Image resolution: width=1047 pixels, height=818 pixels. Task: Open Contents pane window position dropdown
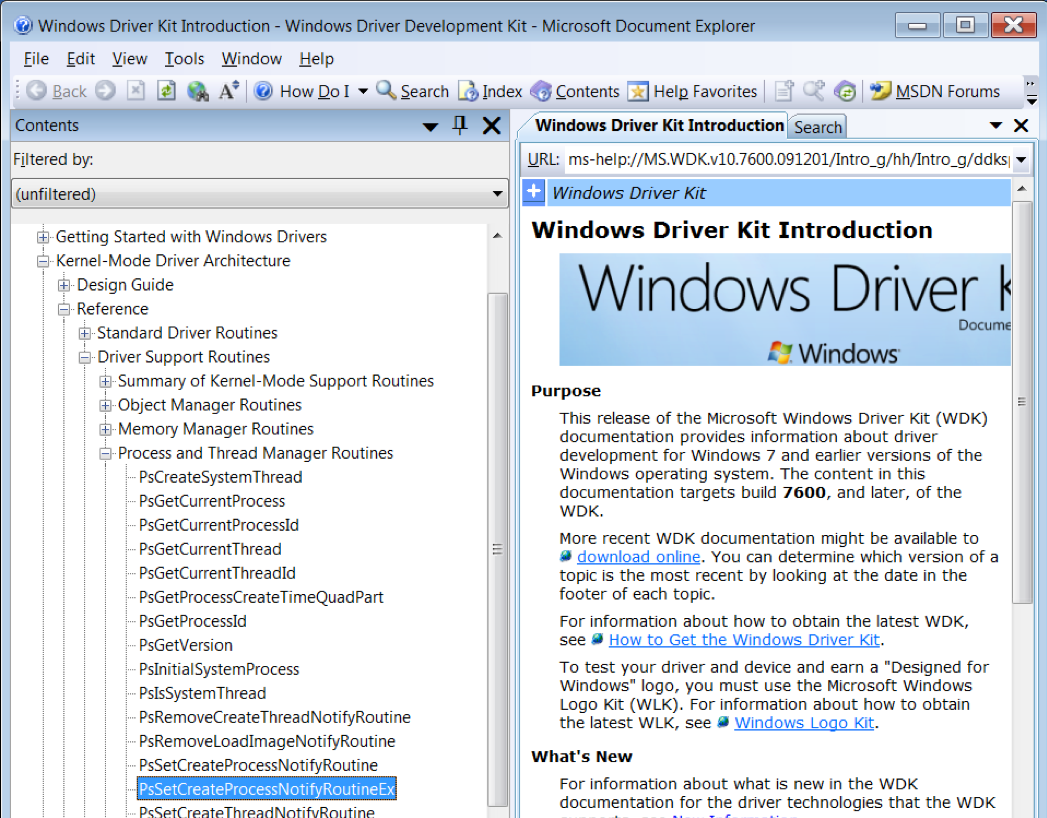coord(431,126)
